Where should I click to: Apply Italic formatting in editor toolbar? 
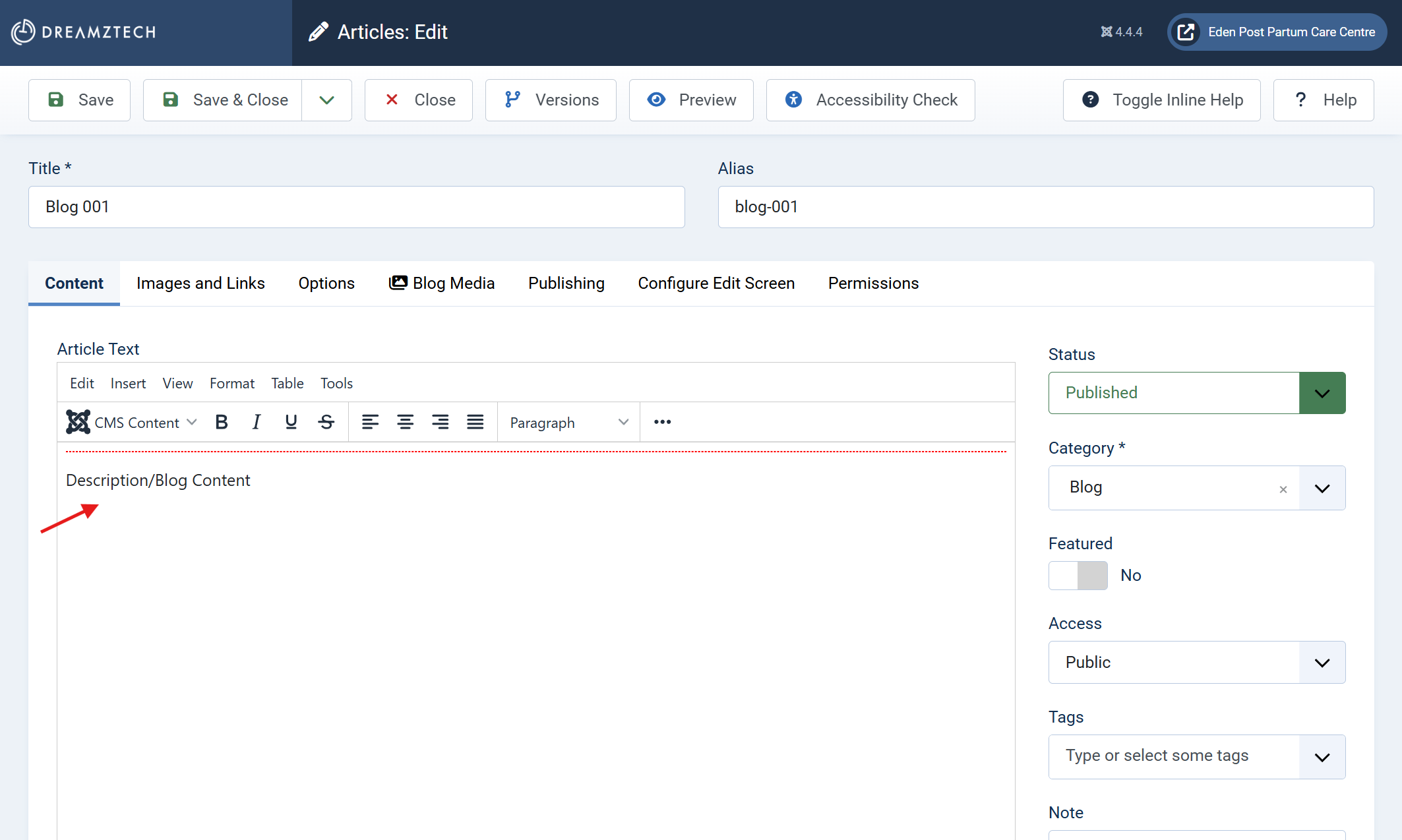pos(257,422)
